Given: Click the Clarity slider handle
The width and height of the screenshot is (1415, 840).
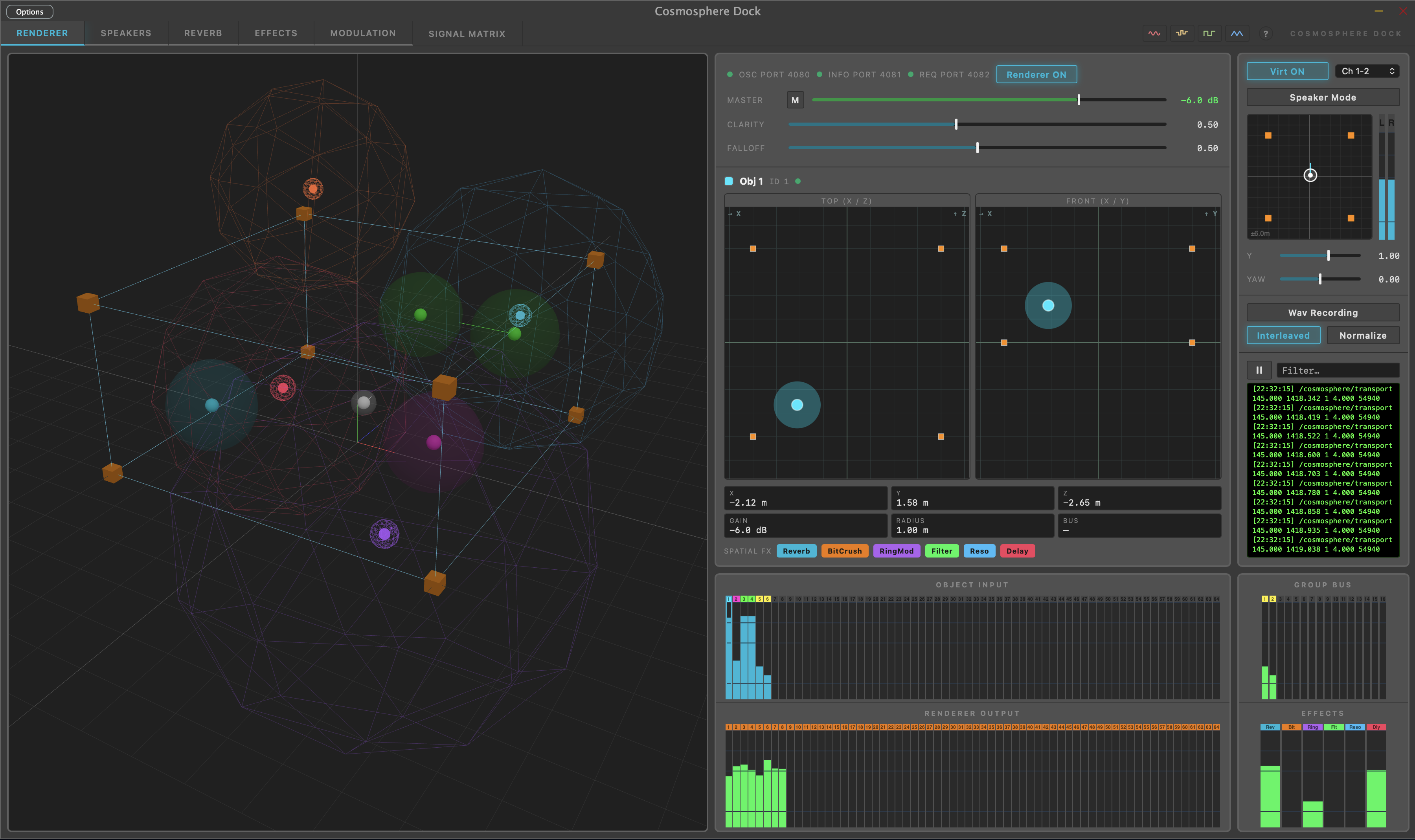Looking at the screenshot, I should point(956,125).
